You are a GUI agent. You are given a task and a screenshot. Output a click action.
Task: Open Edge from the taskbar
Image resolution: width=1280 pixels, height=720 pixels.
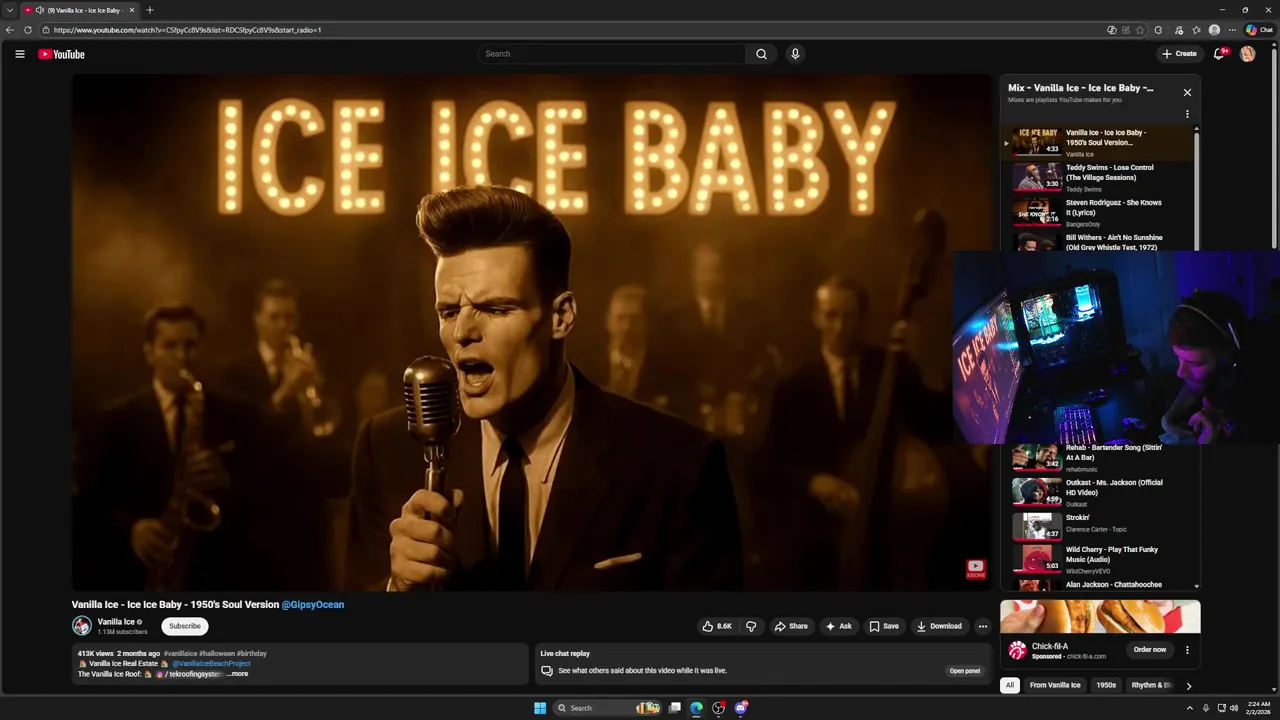pyautogui.click(x=697, y=708)
